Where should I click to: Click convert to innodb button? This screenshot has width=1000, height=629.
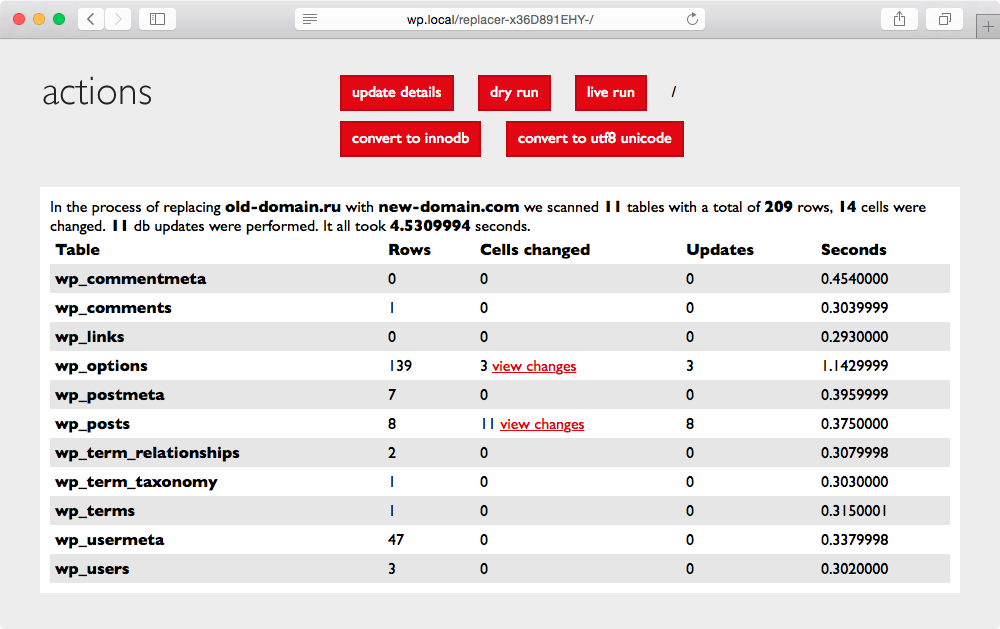[x=410, y=138]
